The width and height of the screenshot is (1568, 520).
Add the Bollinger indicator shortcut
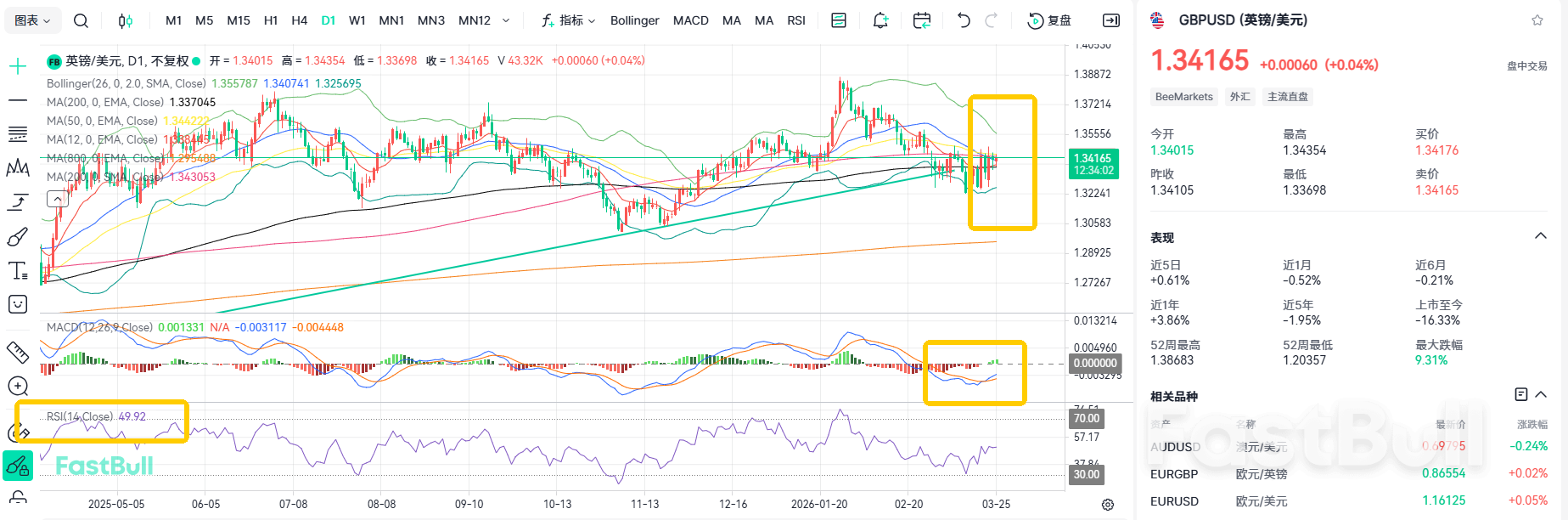(x=635, y=20)
